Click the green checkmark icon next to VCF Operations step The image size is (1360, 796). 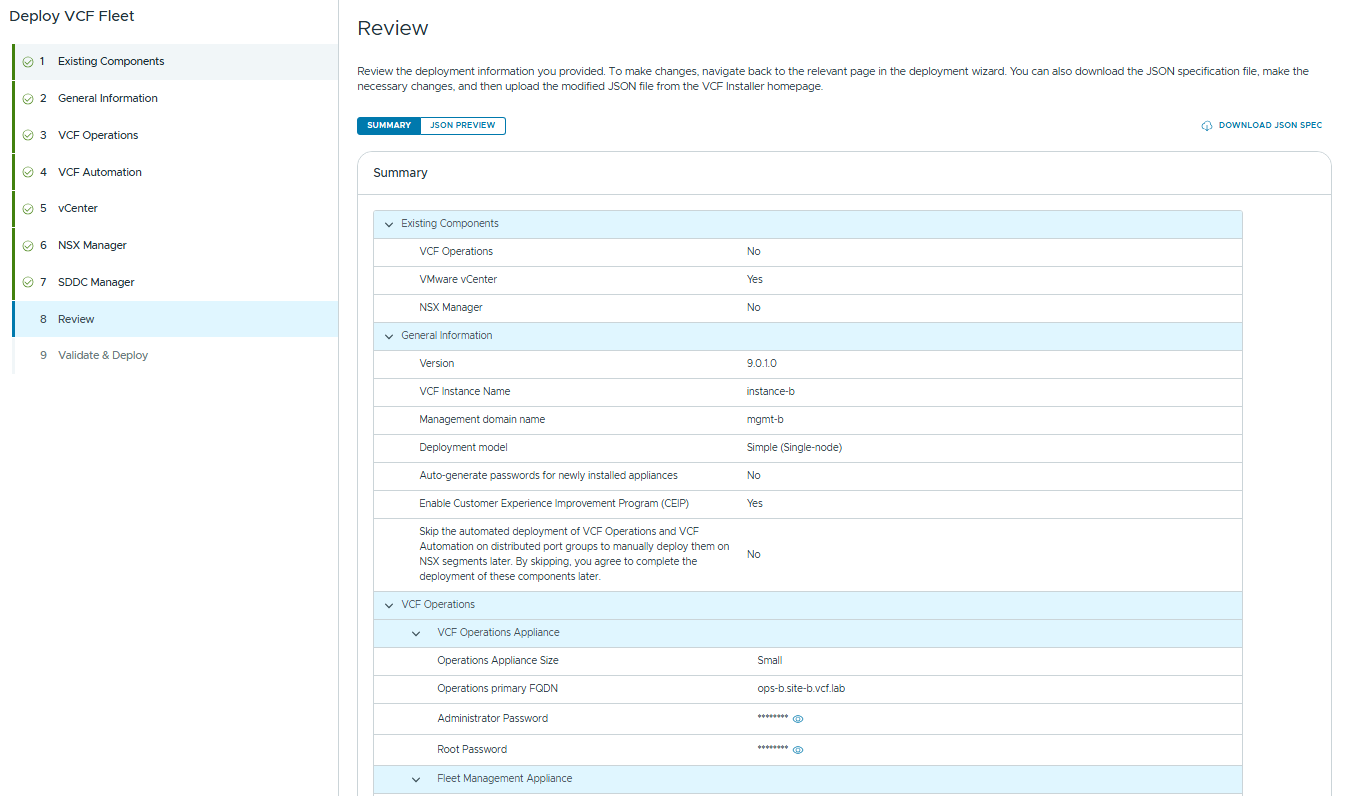[28, 136]
